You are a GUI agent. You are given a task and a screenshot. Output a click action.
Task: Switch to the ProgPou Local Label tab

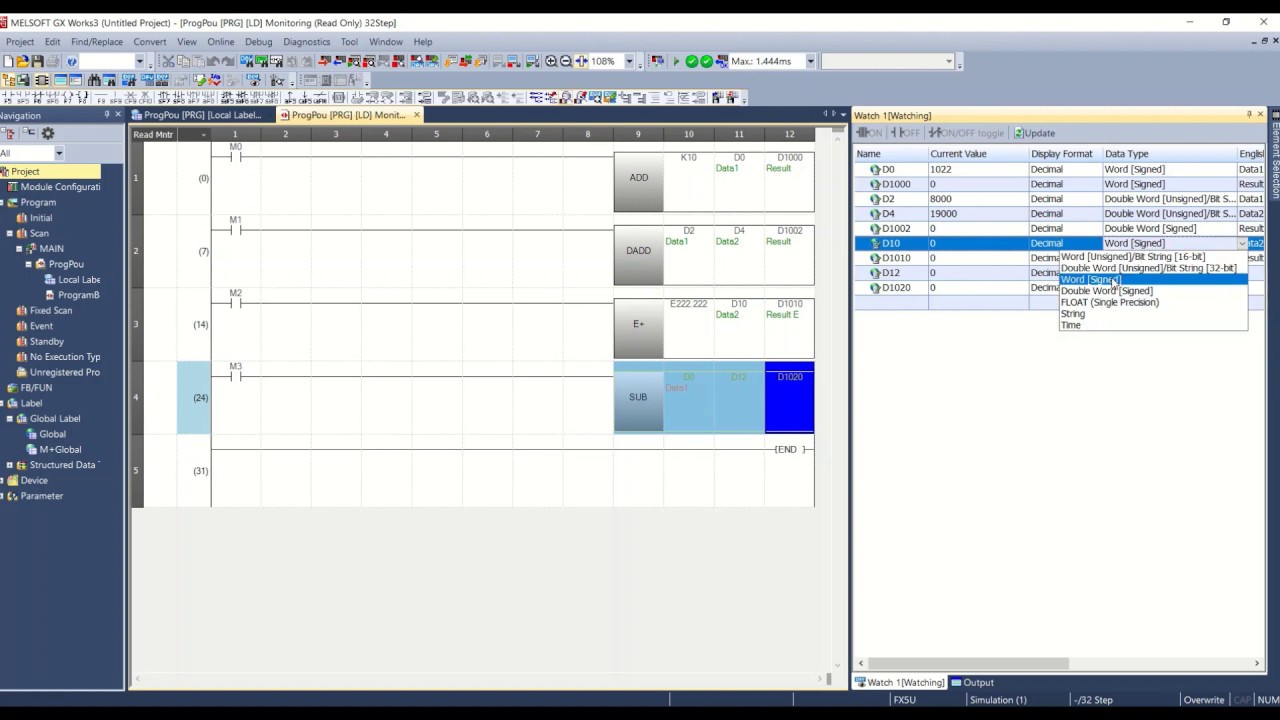click(202, 115)
